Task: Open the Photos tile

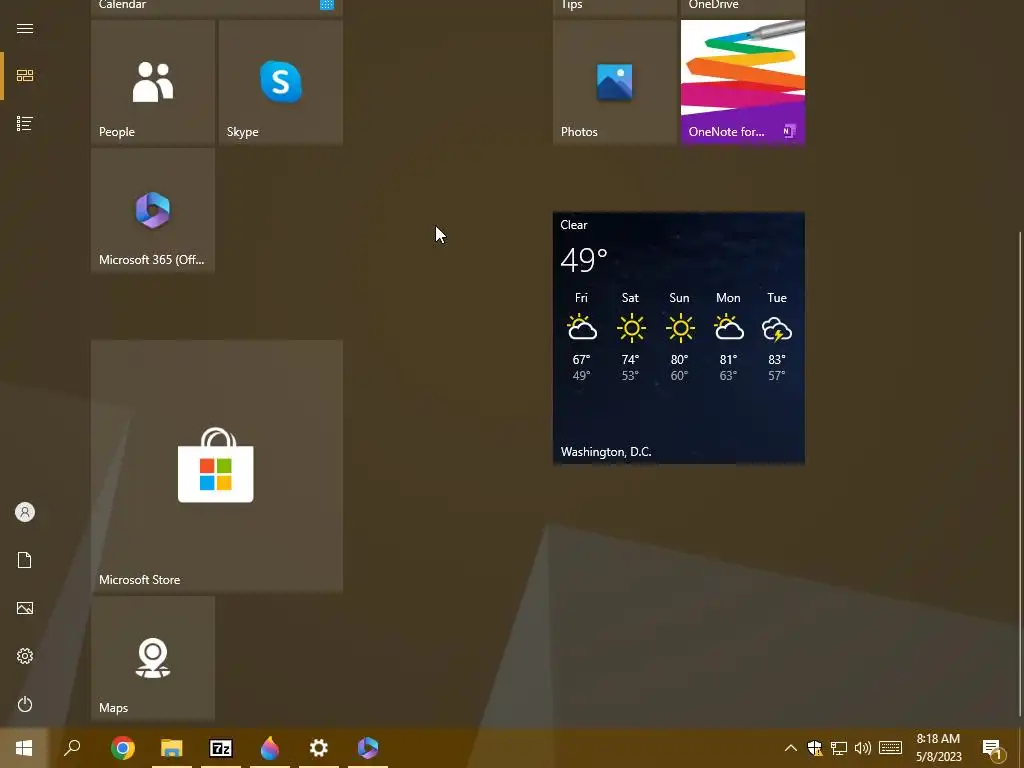Action: pyautogui.click(x=615, y=82)
